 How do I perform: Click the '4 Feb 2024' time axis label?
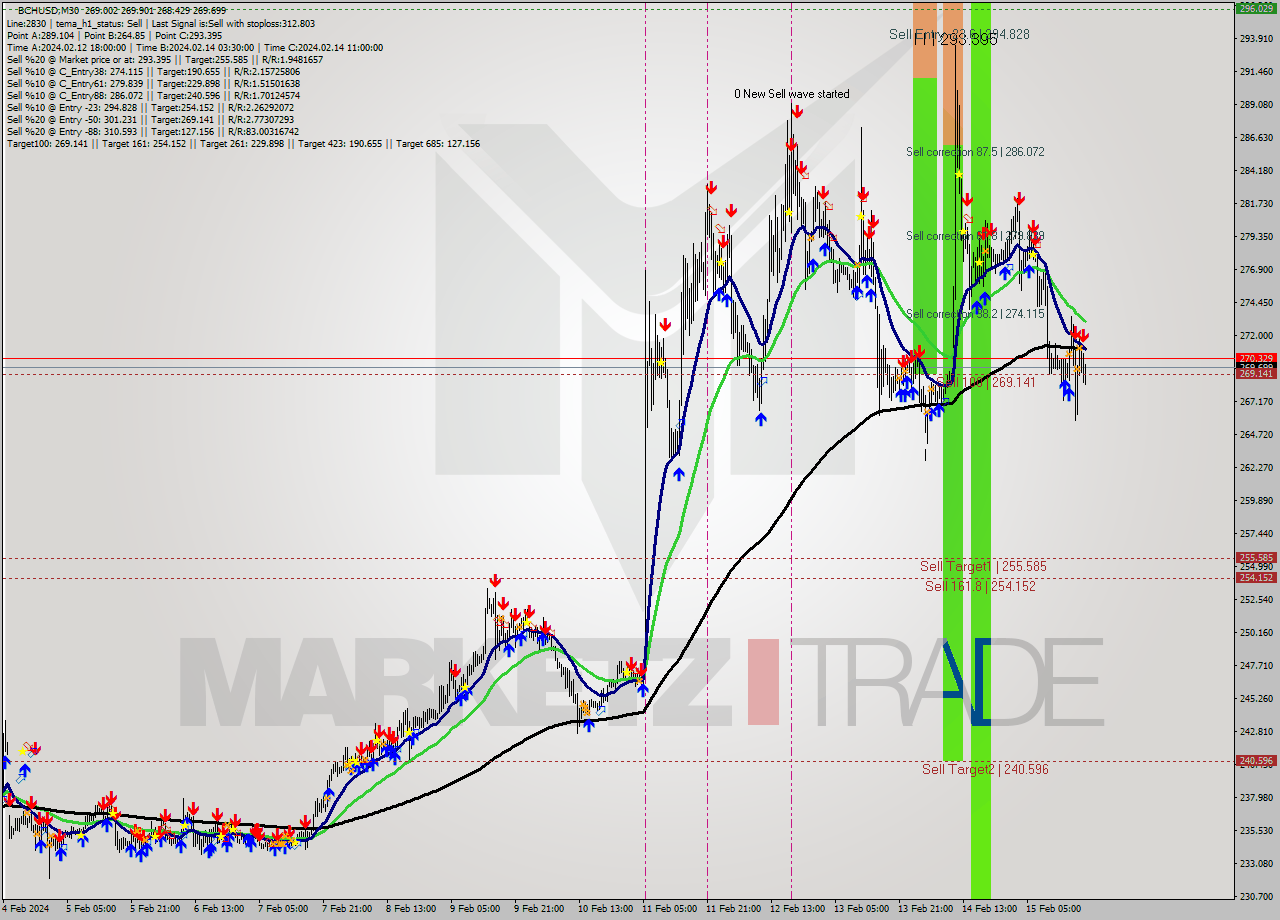click(26, 909)
